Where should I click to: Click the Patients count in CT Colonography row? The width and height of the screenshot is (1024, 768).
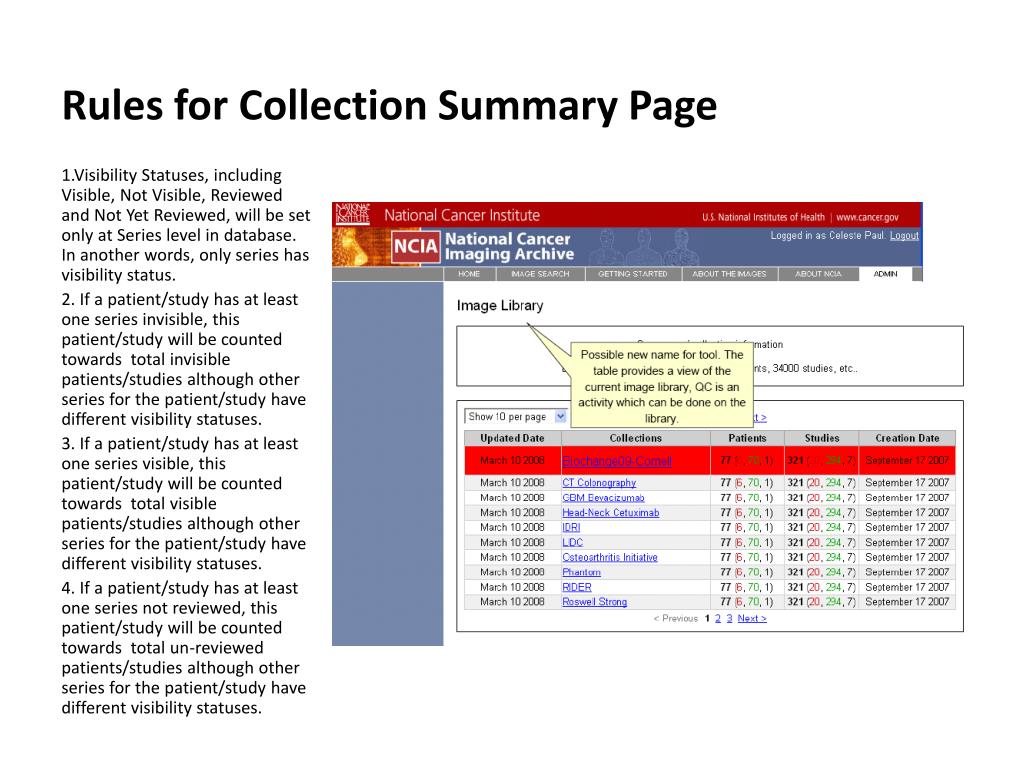click(746, 483)
